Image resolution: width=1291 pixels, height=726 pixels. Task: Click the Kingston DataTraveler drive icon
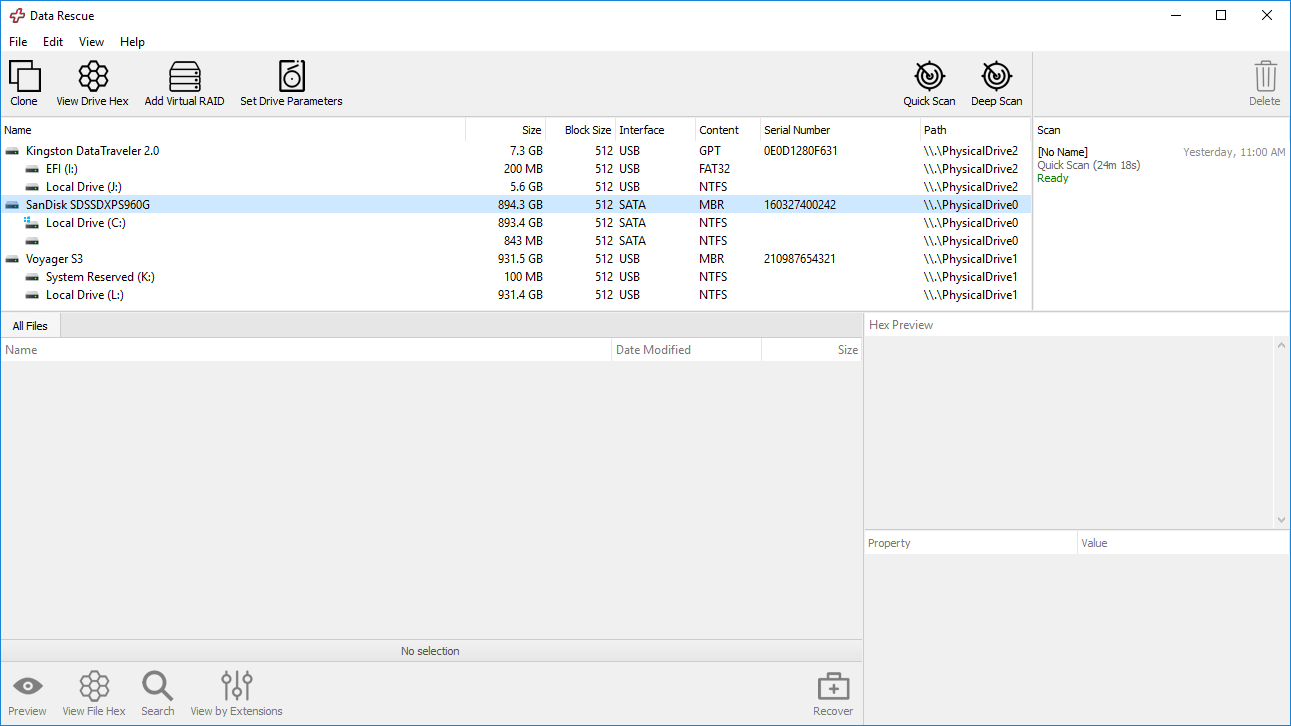point(12,151)
